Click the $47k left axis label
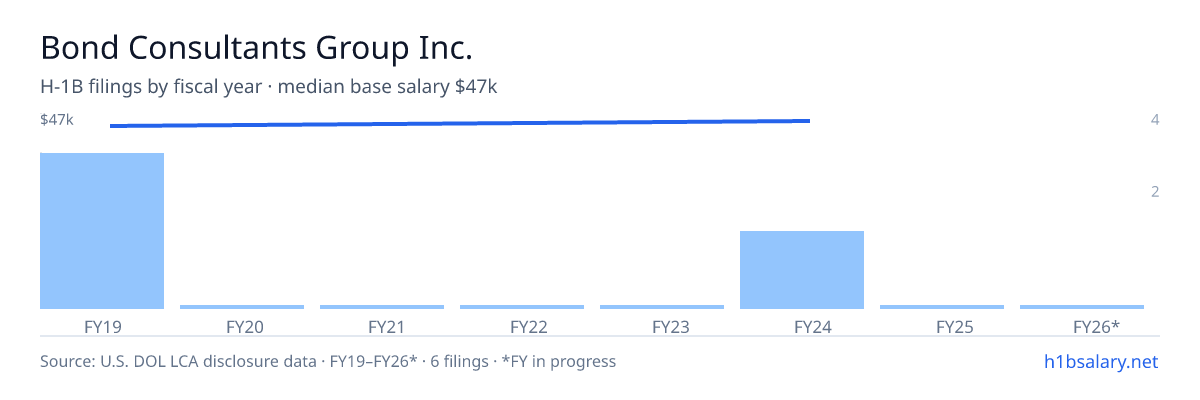 click(x=57, y=120)
